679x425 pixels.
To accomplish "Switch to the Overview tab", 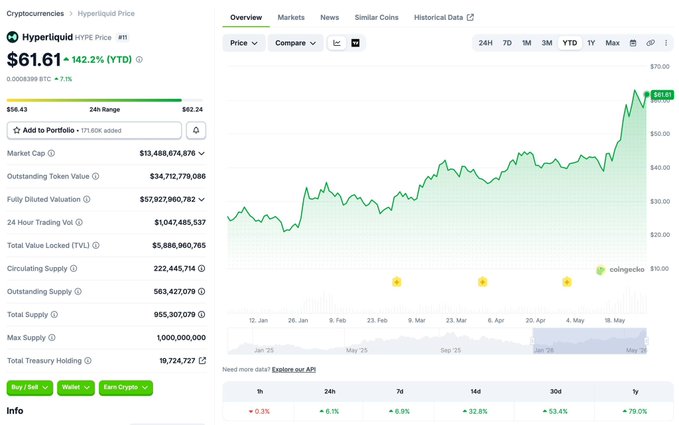I will 246,17.
